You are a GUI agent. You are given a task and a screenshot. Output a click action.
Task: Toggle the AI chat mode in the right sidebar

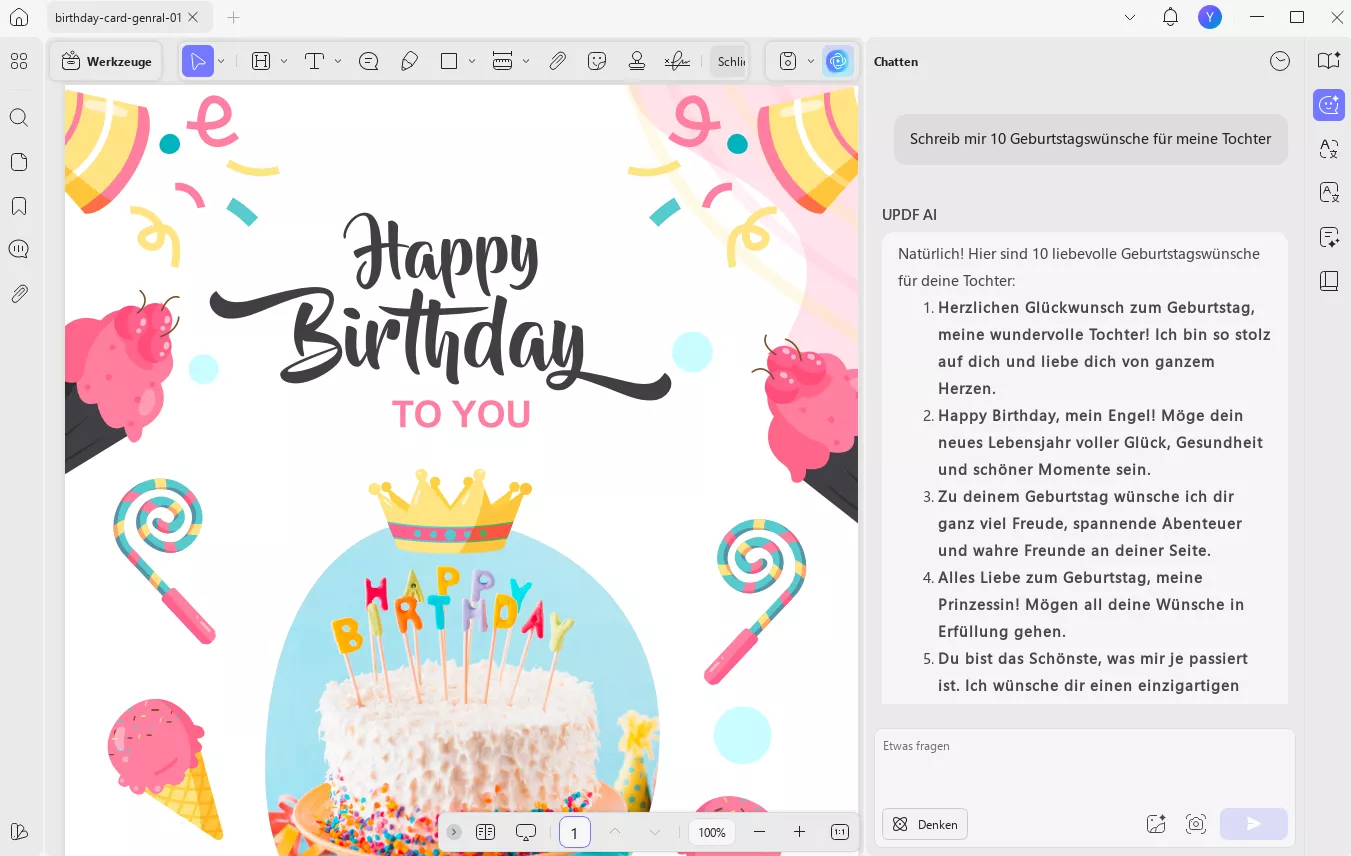[x=1329, y=104]
